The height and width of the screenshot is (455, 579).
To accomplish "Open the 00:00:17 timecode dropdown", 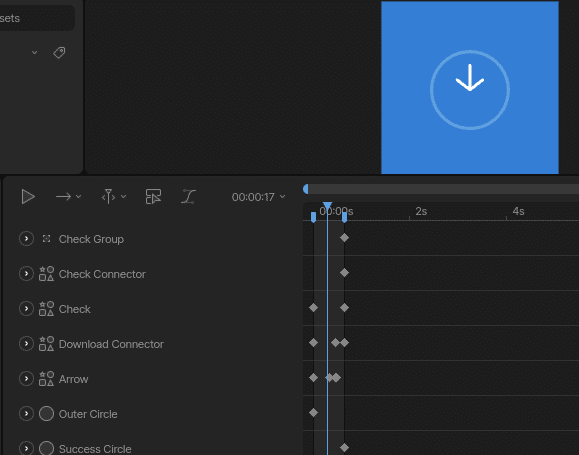I will pos(258,197).
